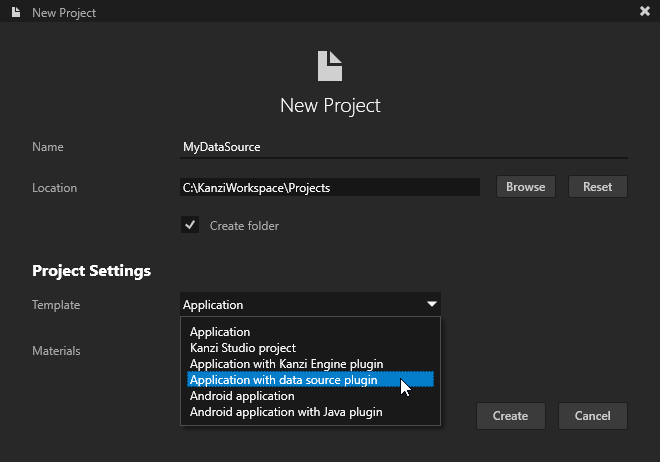Cancel the new project creation

click(592, 416)
